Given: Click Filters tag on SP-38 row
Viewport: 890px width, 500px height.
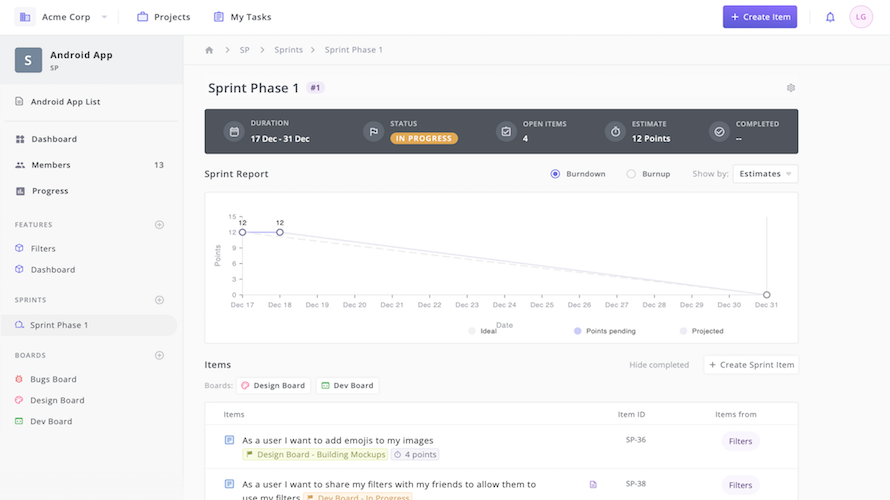Looking at the screenshot, I should click(740, 485).
